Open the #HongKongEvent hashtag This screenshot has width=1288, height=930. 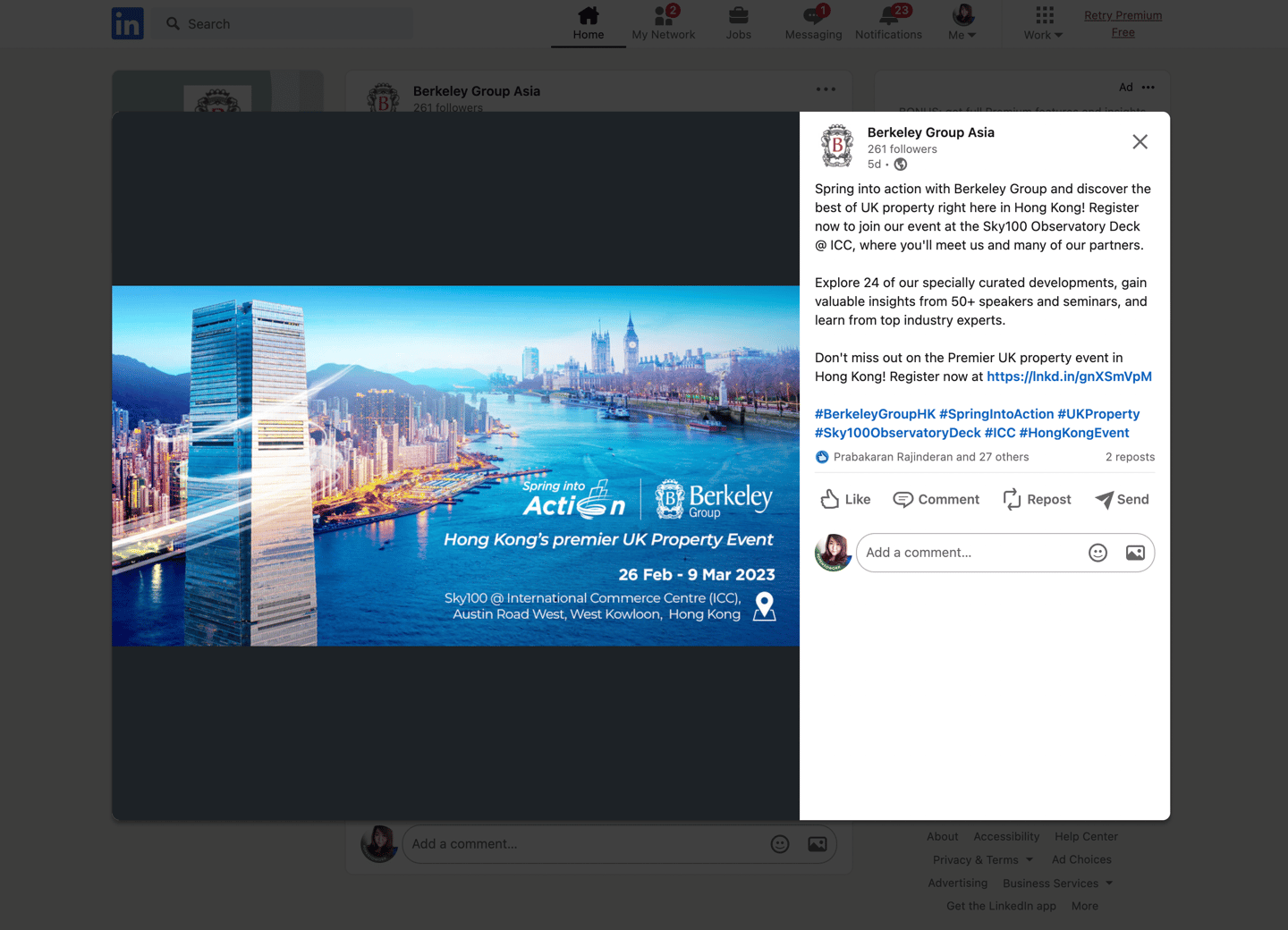(1074, 433)
